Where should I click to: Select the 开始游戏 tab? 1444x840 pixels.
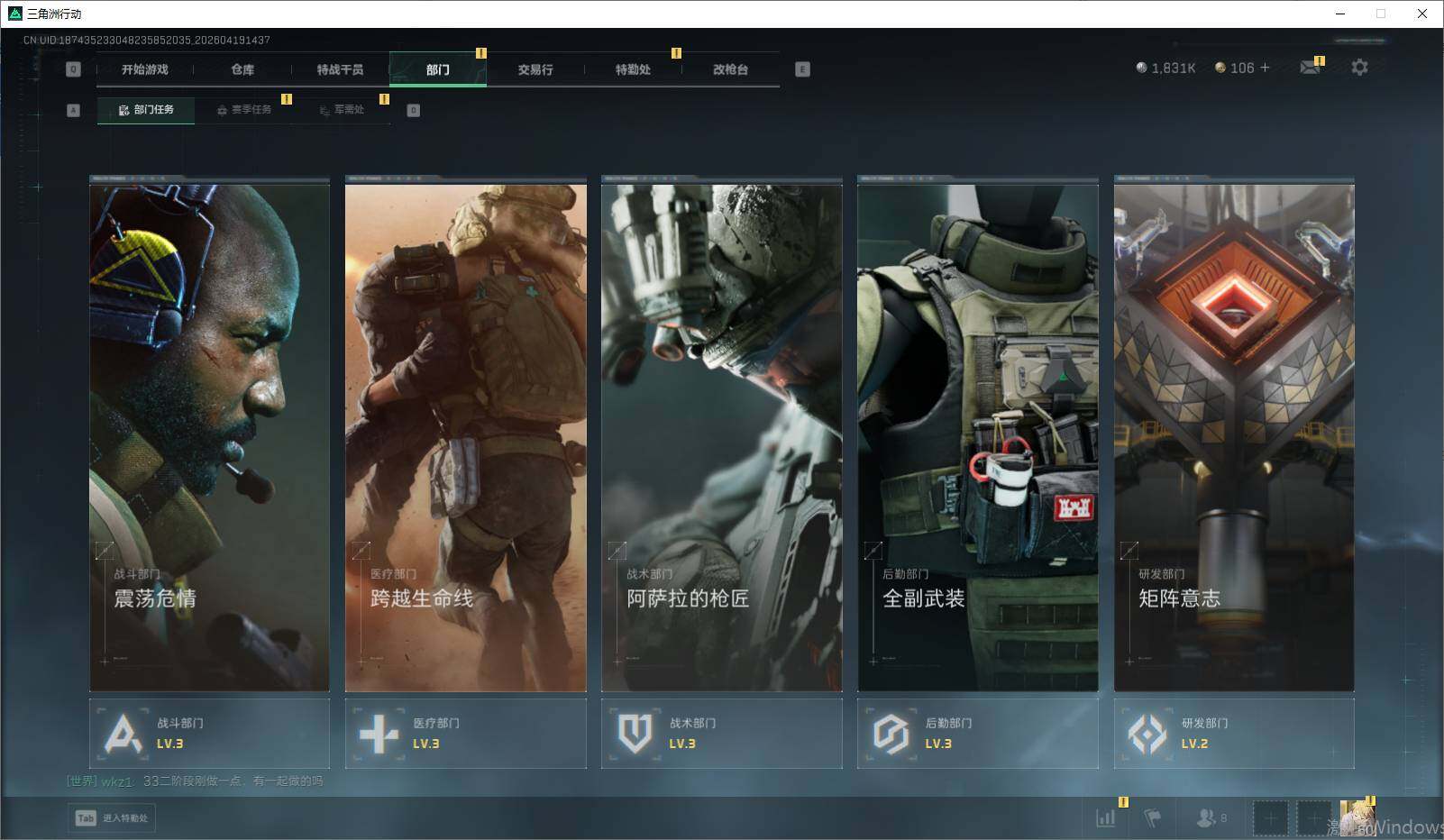pyautogui.click(x=145, y=69)
